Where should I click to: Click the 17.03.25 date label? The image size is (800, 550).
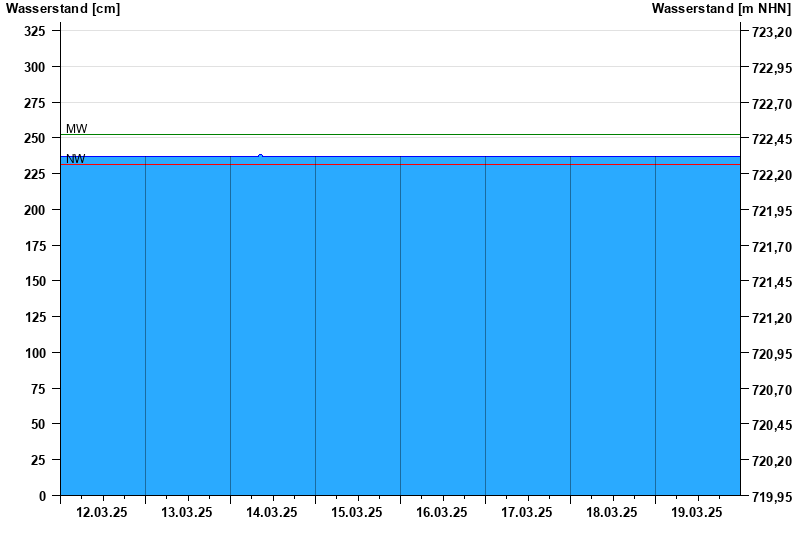click(x=527, y=512)
